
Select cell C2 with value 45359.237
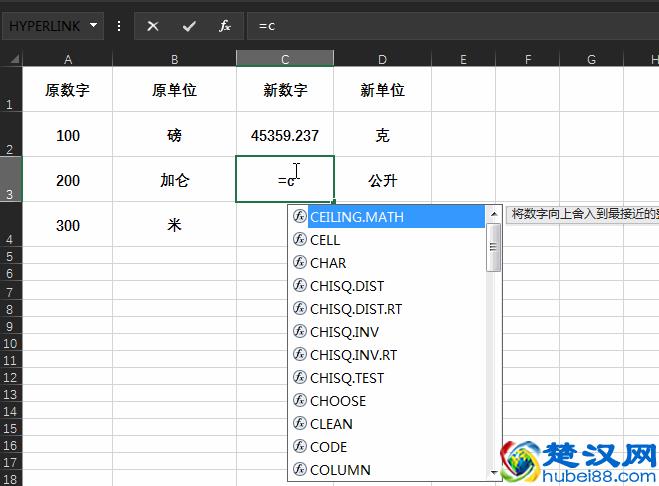coord(285,135)
